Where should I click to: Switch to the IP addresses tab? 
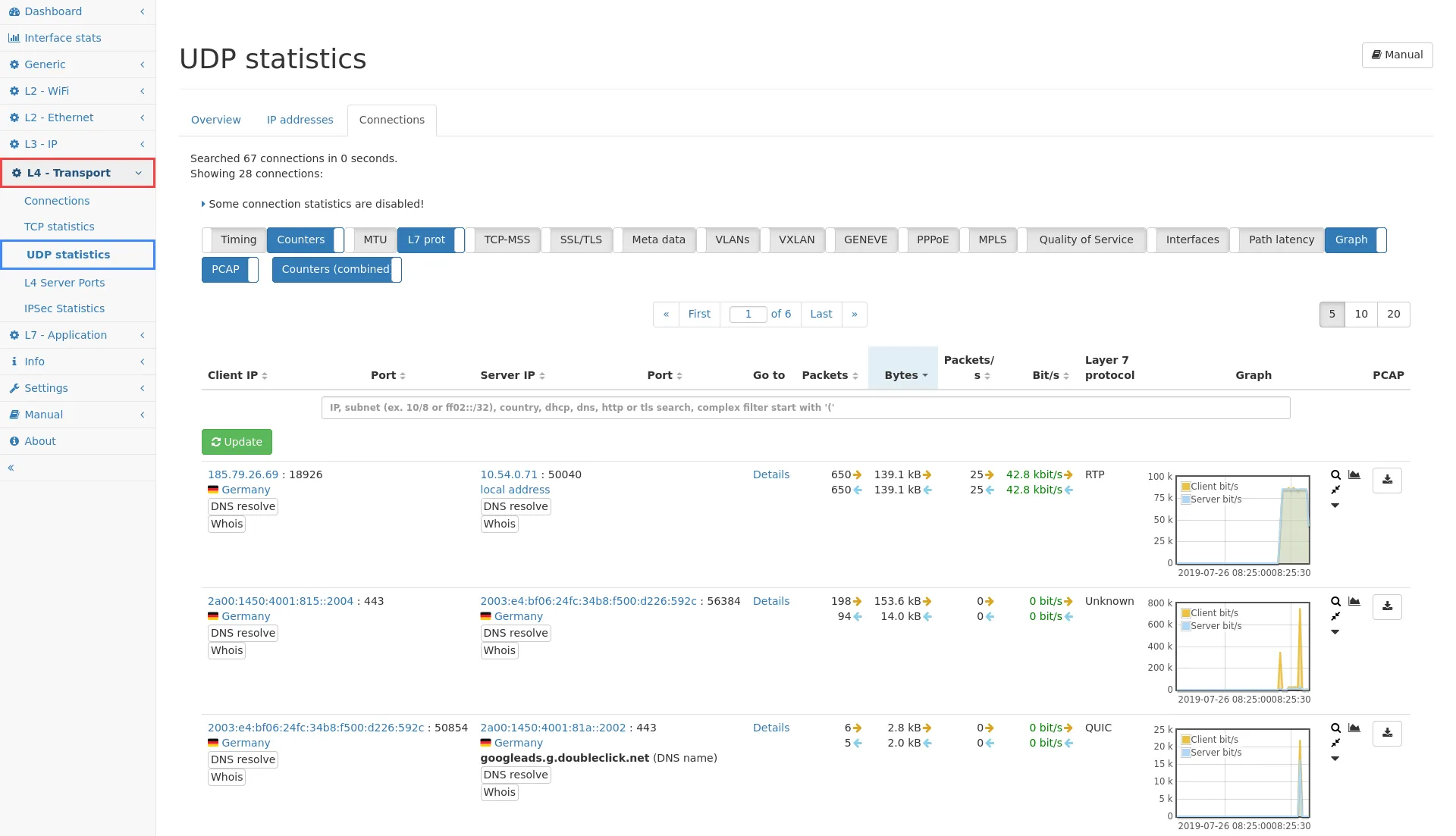pos(300,120)
